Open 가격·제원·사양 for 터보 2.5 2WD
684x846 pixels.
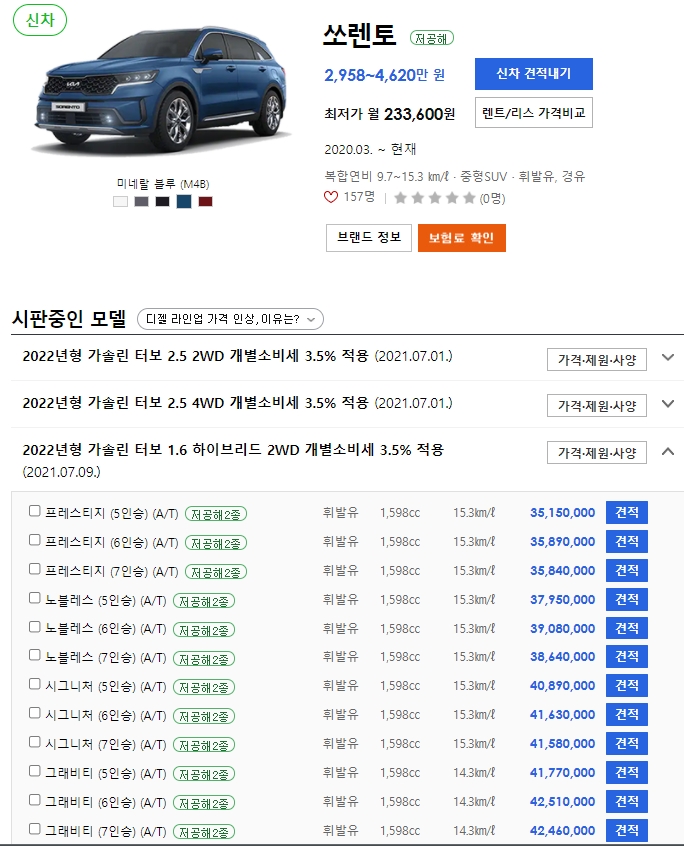[x=597, y=359]
